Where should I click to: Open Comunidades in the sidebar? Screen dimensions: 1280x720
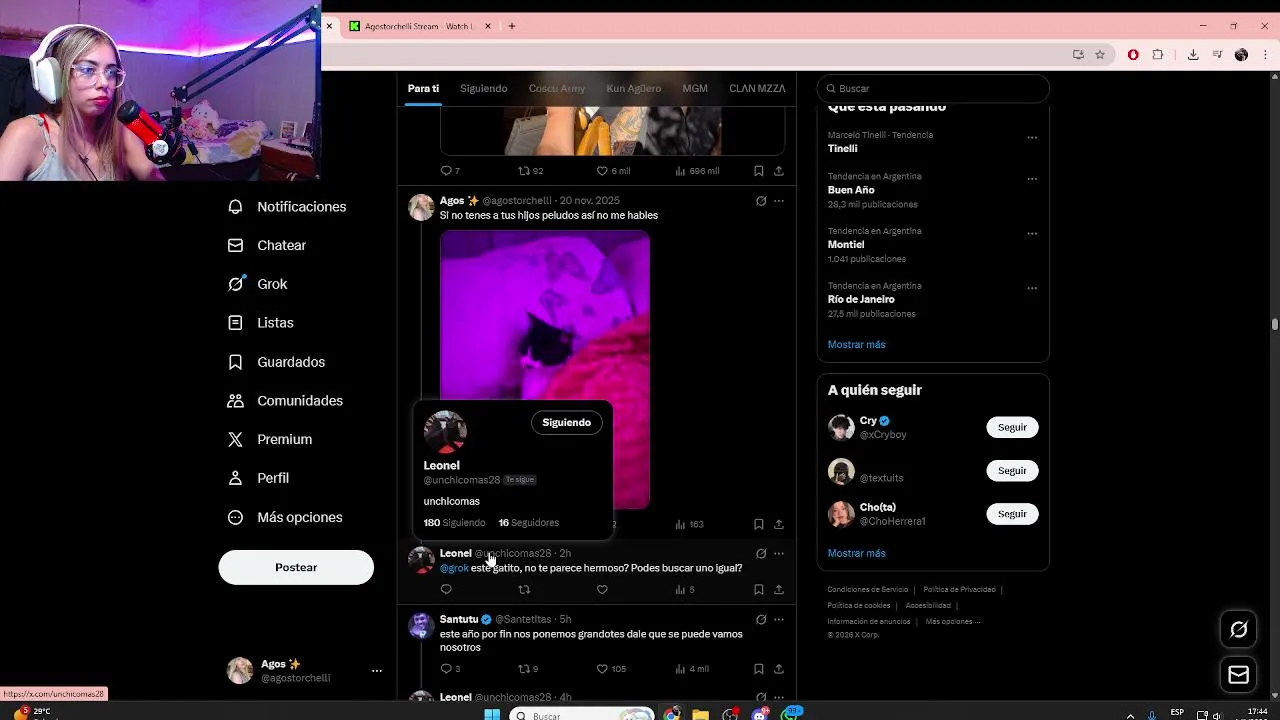coord(285,400)
